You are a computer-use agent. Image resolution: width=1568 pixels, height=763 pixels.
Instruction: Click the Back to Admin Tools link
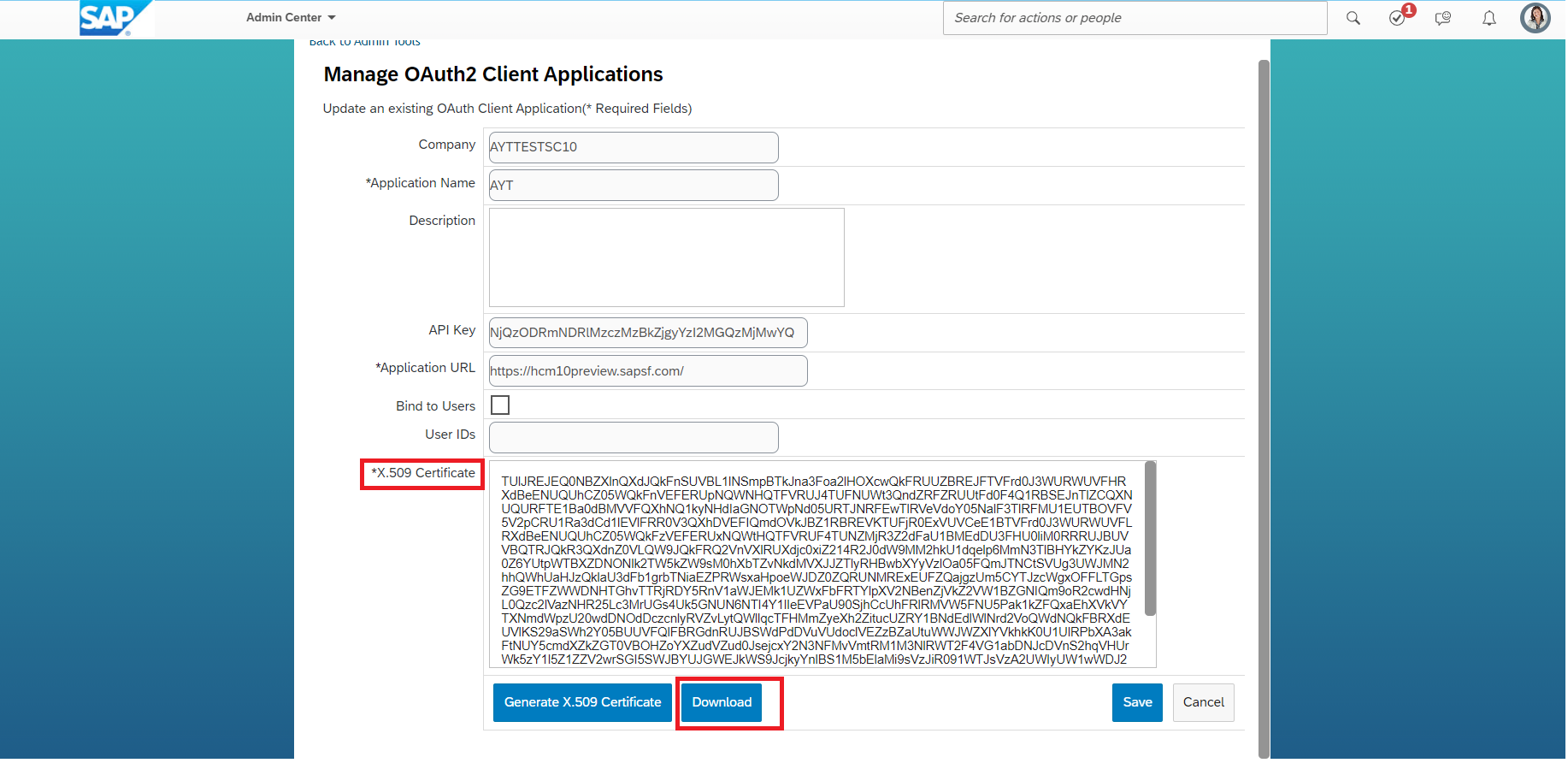point(365,41)
